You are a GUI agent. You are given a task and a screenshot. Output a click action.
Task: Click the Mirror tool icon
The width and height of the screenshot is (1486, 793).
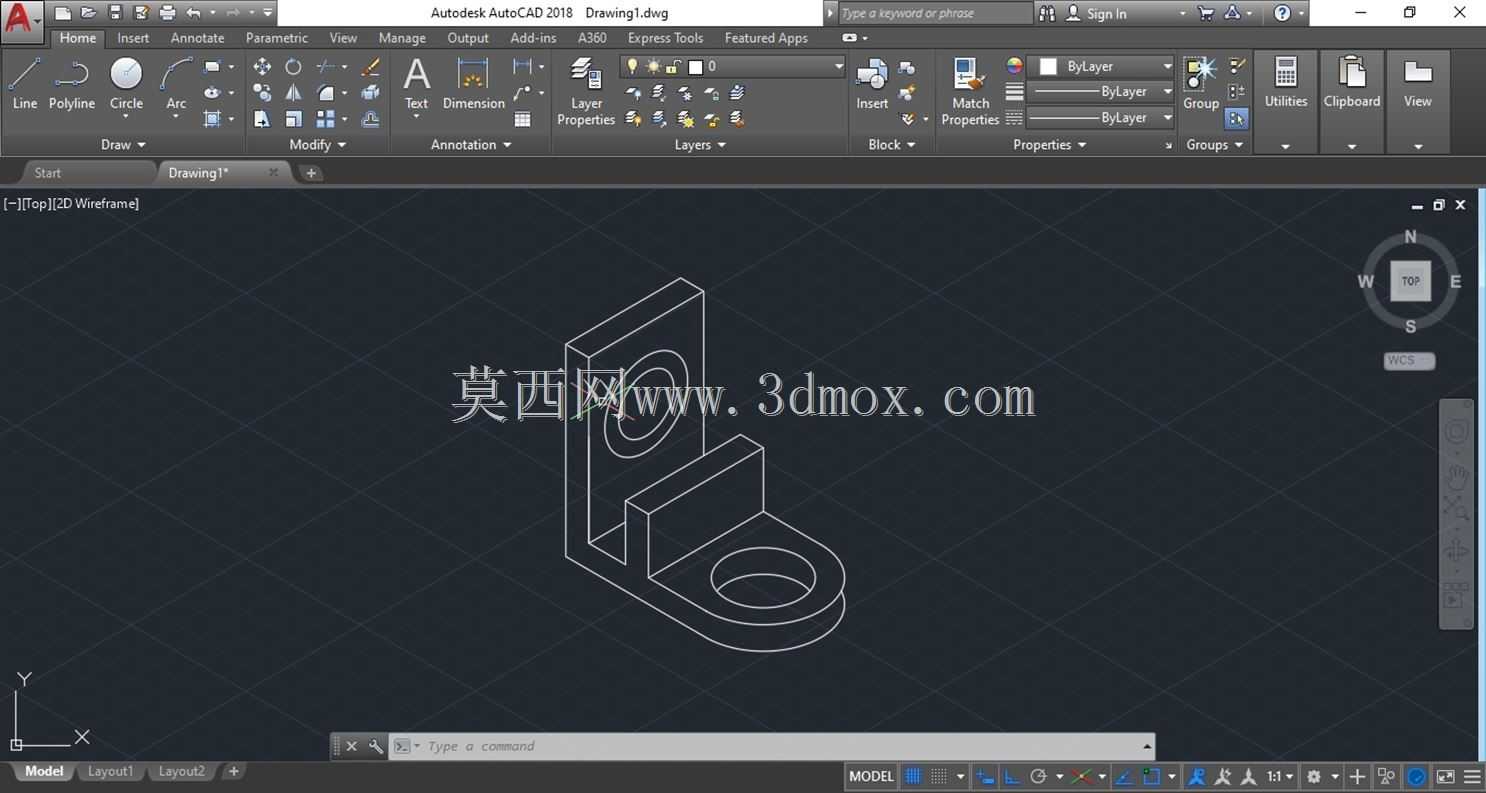click(x=293, y=93)
